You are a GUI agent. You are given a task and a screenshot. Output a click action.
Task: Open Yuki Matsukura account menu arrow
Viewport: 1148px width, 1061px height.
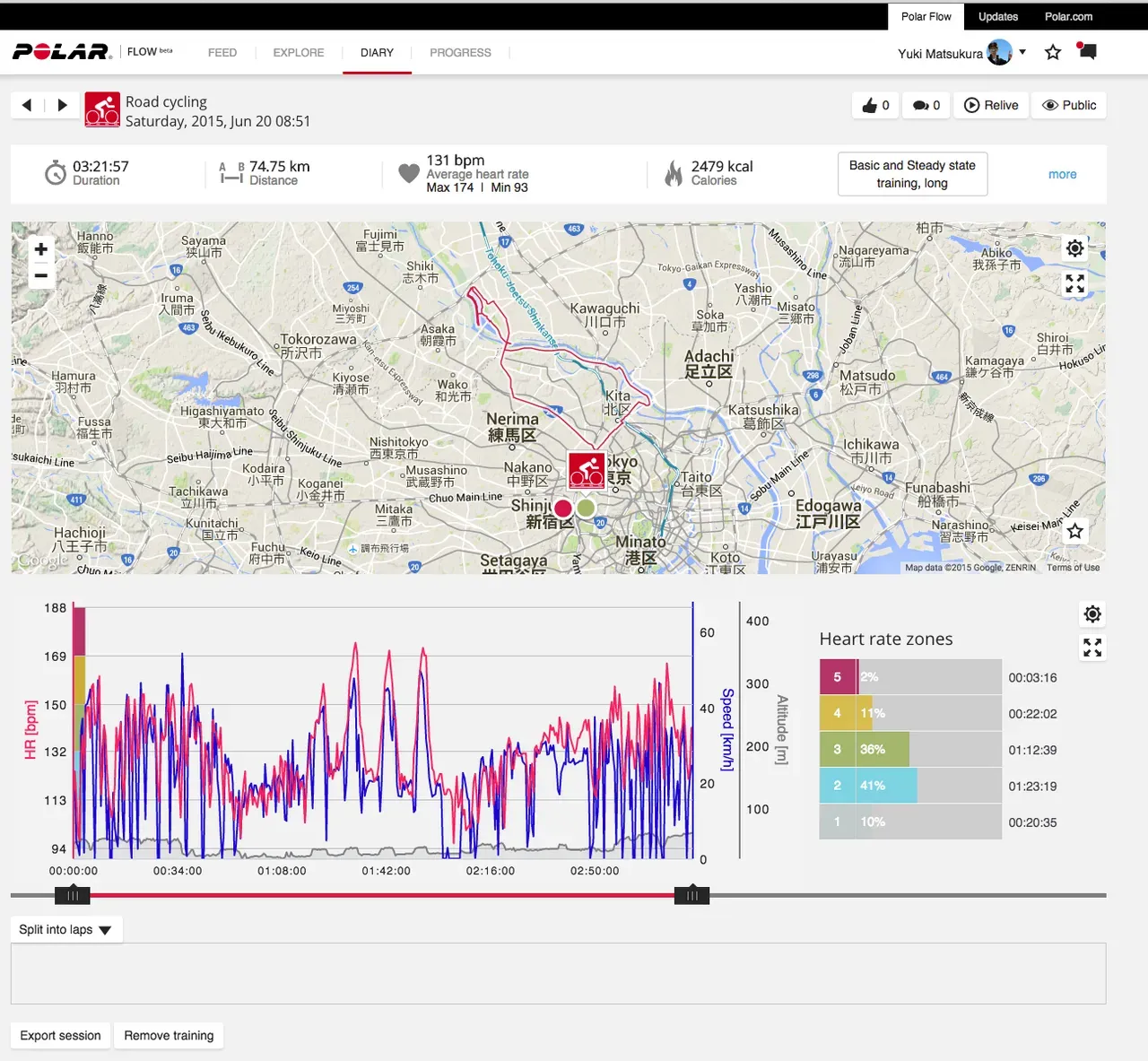[1022, 52]
